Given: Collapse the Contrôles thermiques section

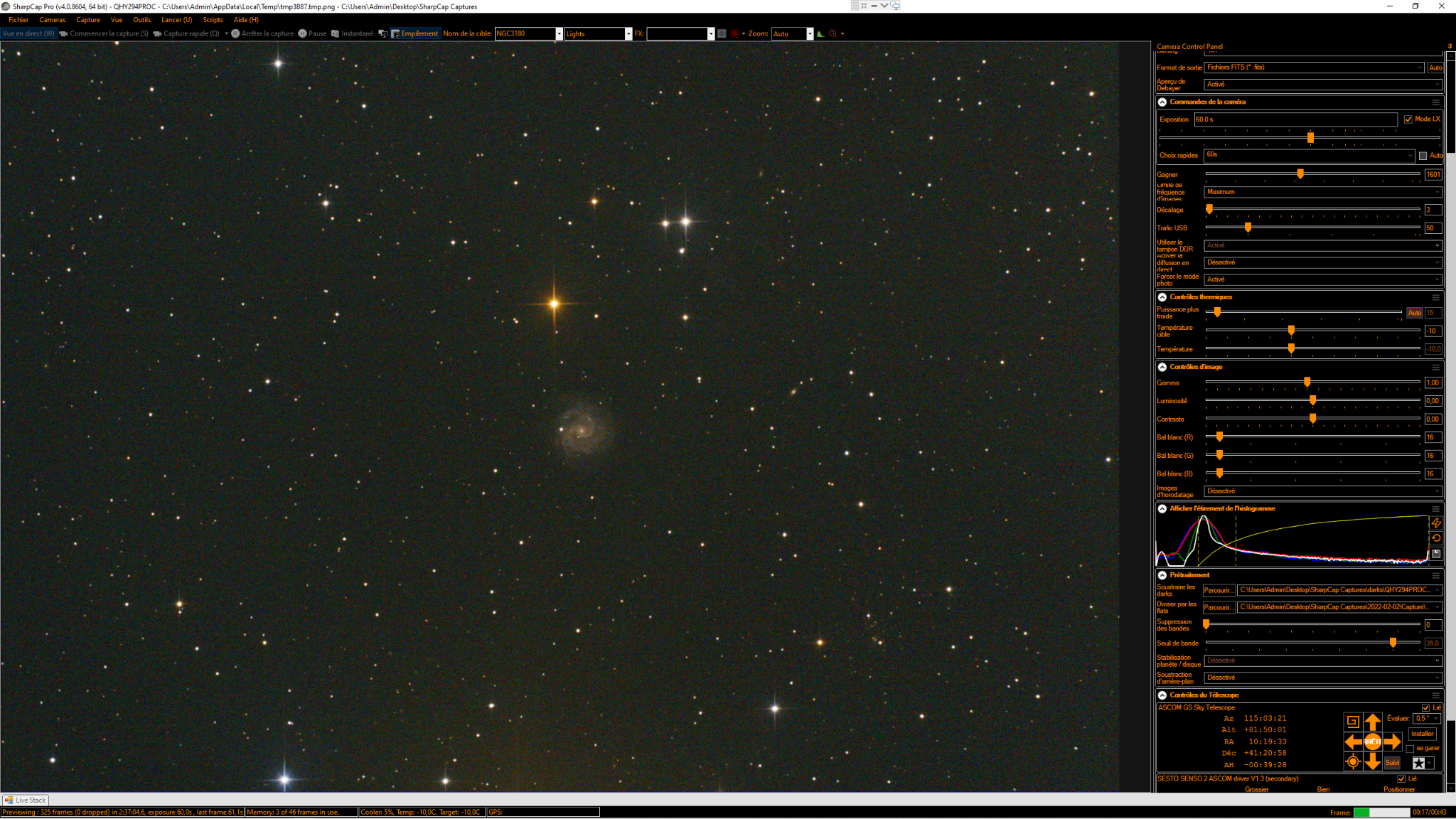Looking at the screenshot, I should [x=1162, y=297].
